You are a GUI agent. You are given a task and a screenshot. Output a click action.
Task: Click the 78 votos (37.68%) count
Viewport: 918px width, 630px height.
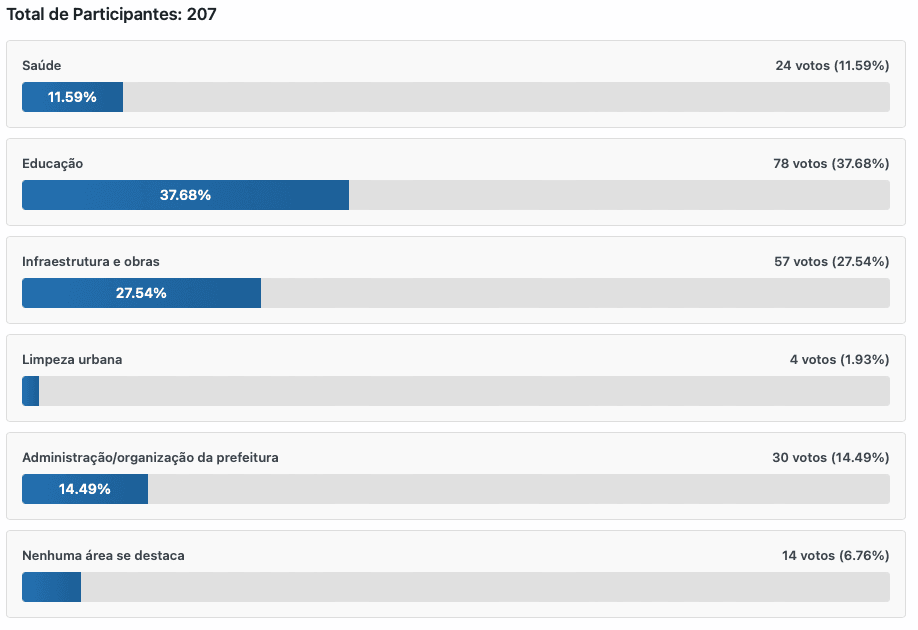point(831,163)
